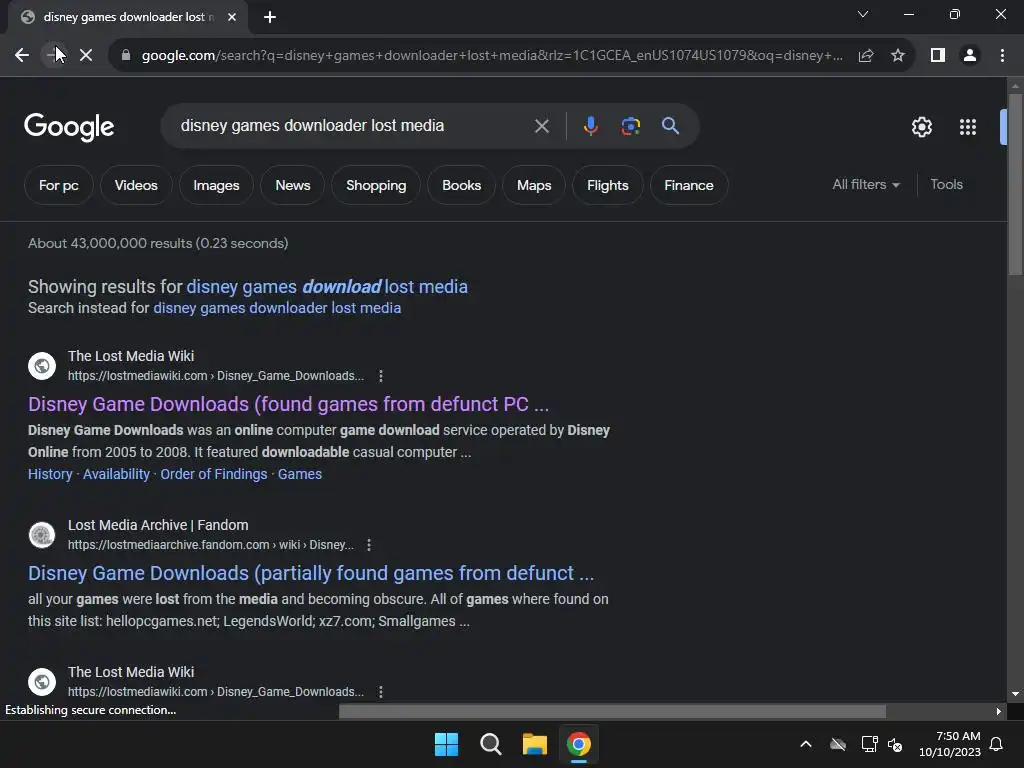Open the browser side panel icon
Screen dimensions: 1024x768
click(938, 56)
